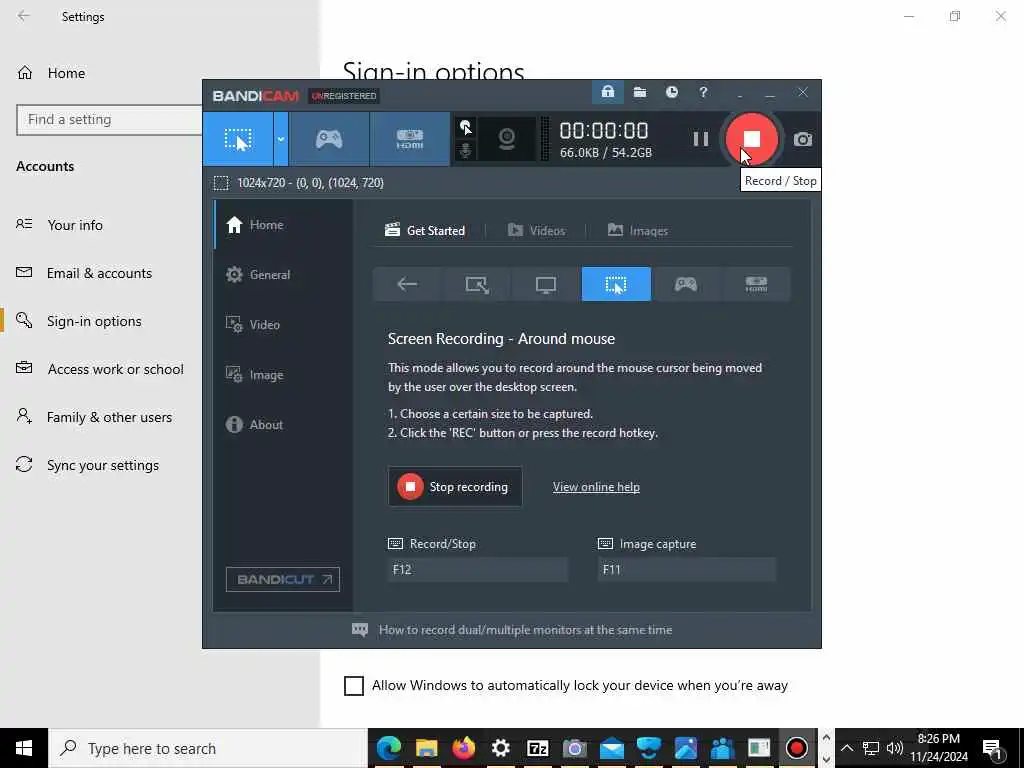Open the output folder icon in title bar

(x=640, y=92)
